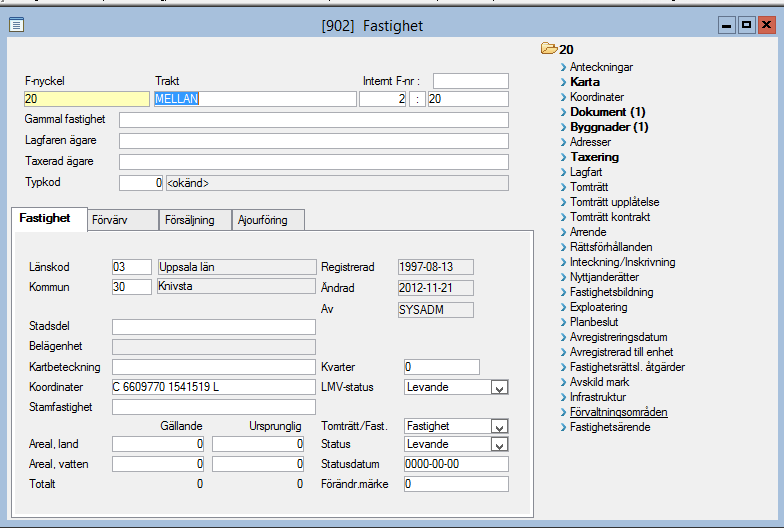Open the Tomträtt entry
Viewport: 784px width, 528px height.
588,187
